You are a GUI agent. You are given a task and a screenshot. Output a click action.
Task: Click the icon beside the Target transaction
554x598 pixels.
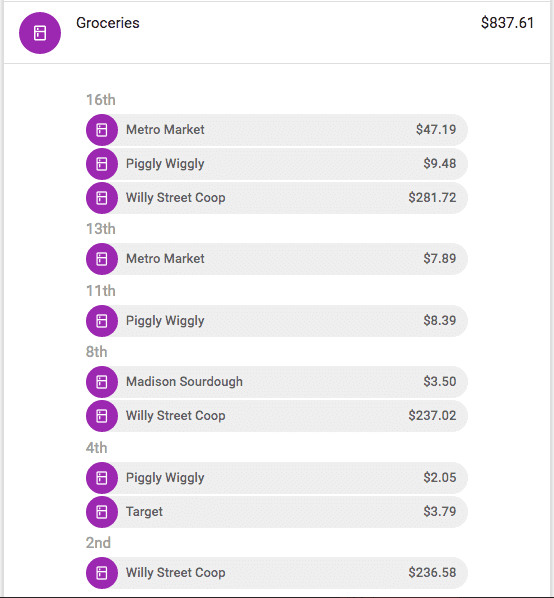pyautogui.click(x=102, y=512)
